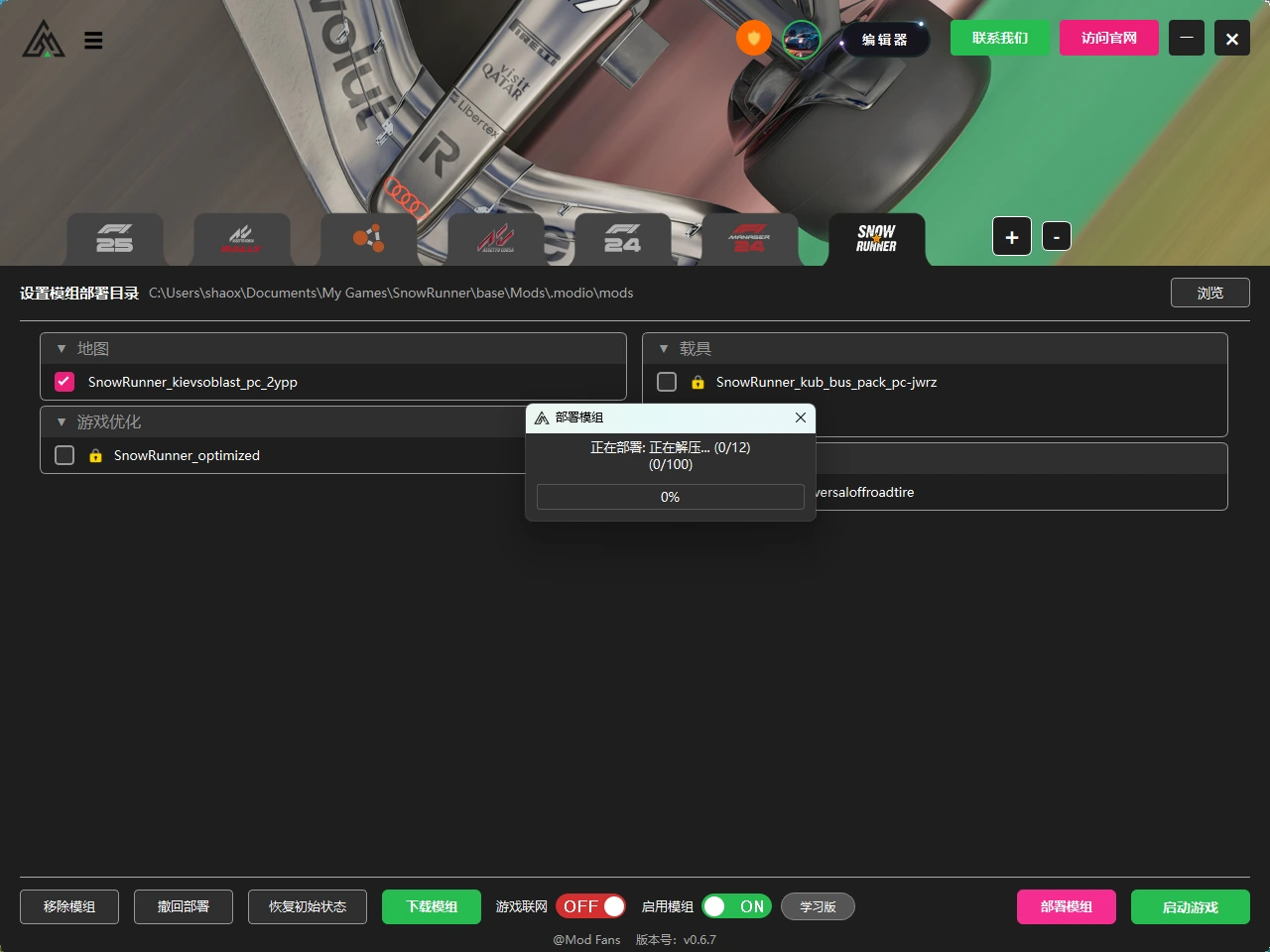Switch to the F1 Manager 24 tab

coord(750,239)
